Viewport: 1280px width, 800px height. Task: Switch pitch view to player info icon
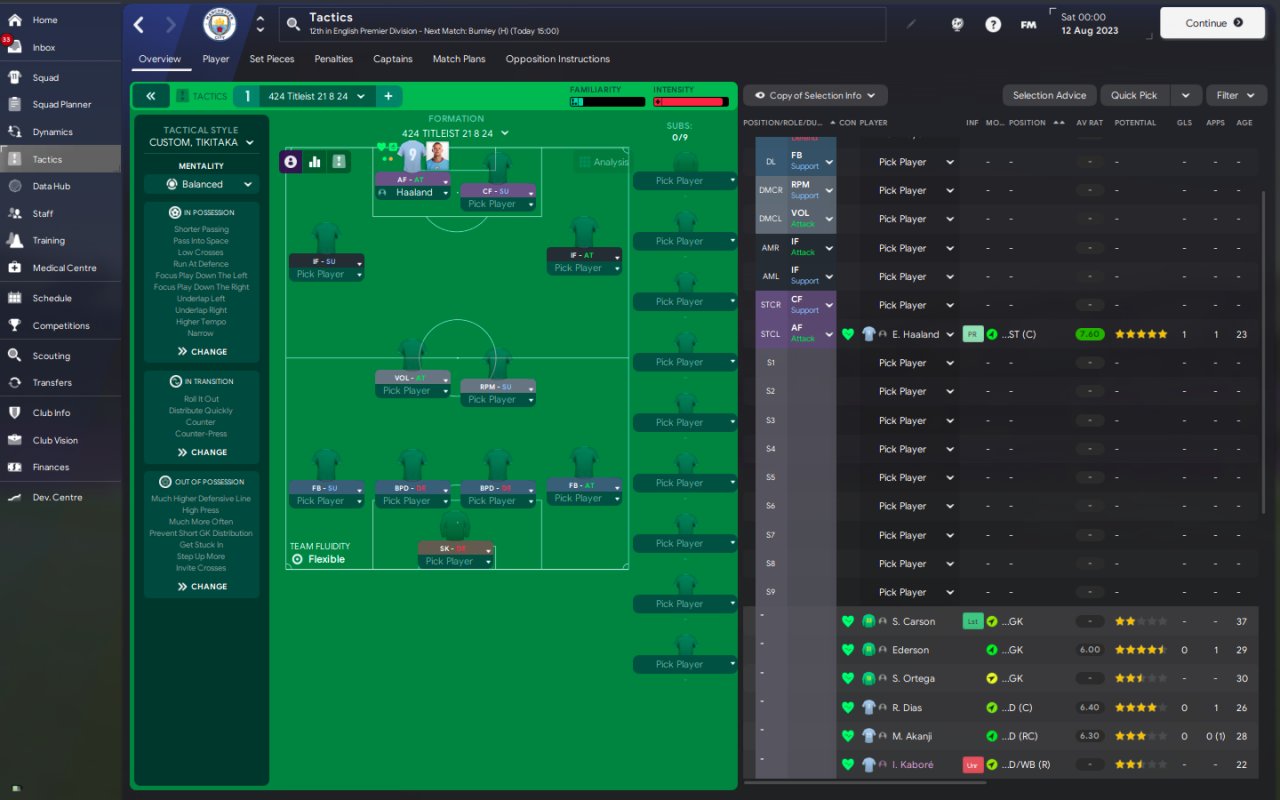coord(291,161)
